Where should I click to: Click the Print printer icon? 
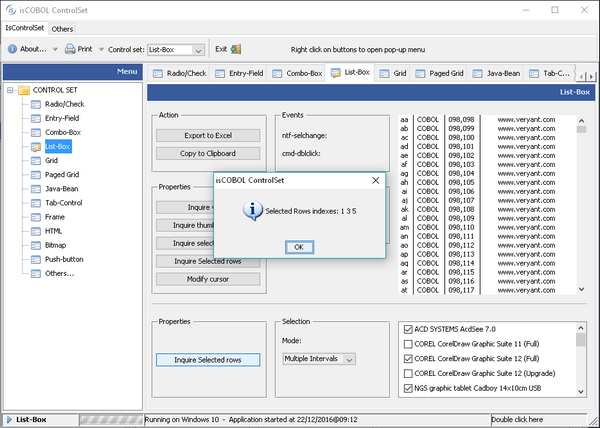click(70, 48)
